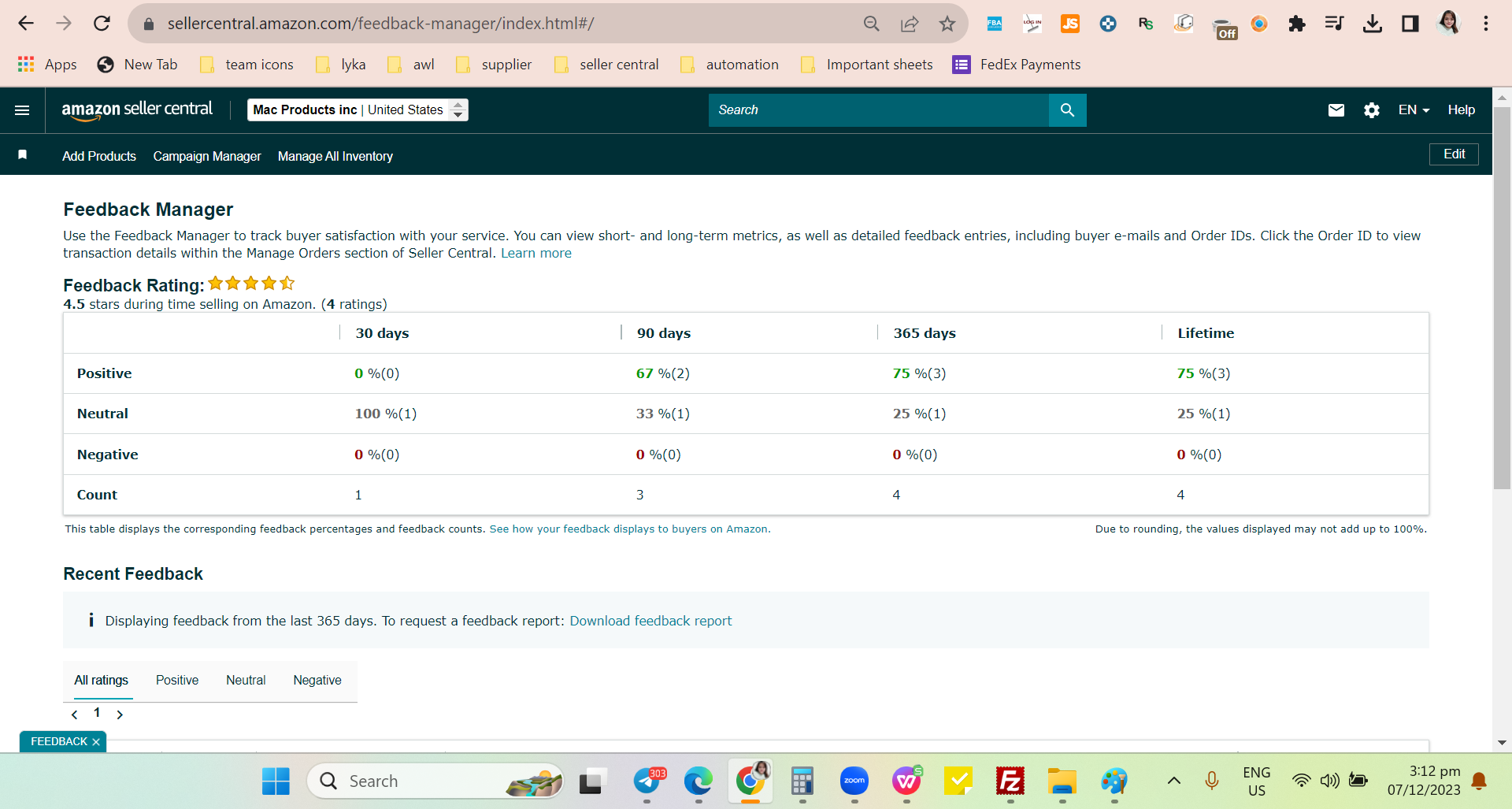The height and width of the screenshot is (809, 1512).
Task: Click the page vertical scrollbar
Action: (1502, 299)
